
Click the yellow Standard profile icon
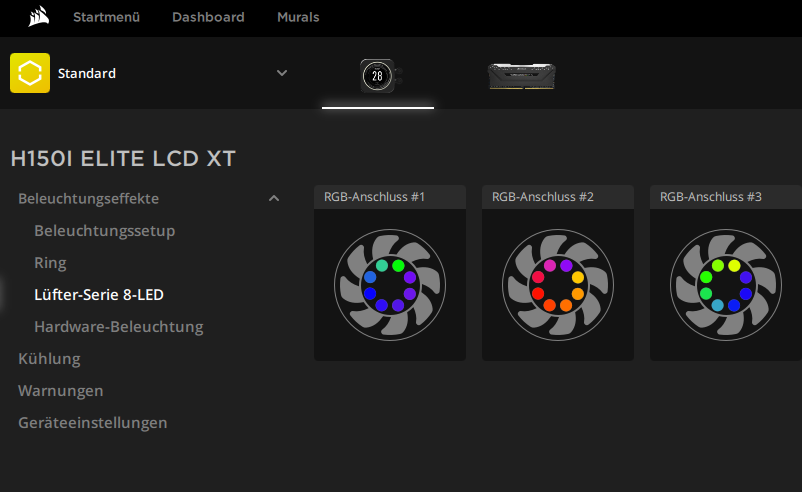click(30, 73)
